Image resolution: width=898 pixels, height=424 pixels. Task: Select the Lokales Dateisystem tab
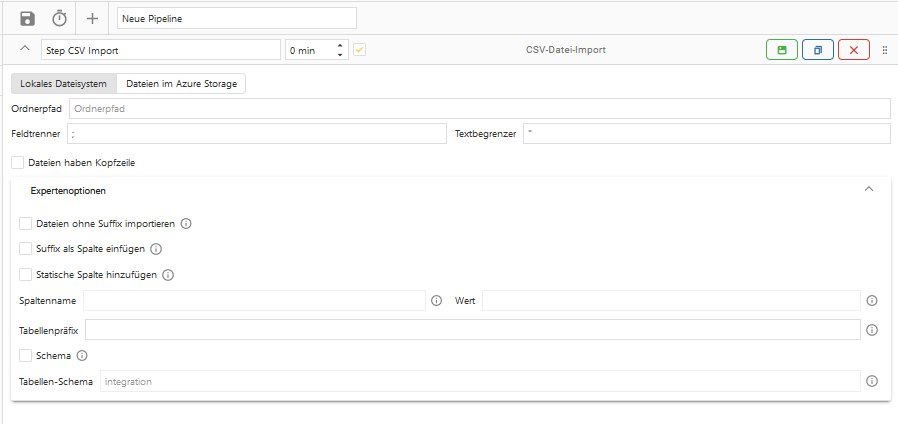[x=64, y=84]
